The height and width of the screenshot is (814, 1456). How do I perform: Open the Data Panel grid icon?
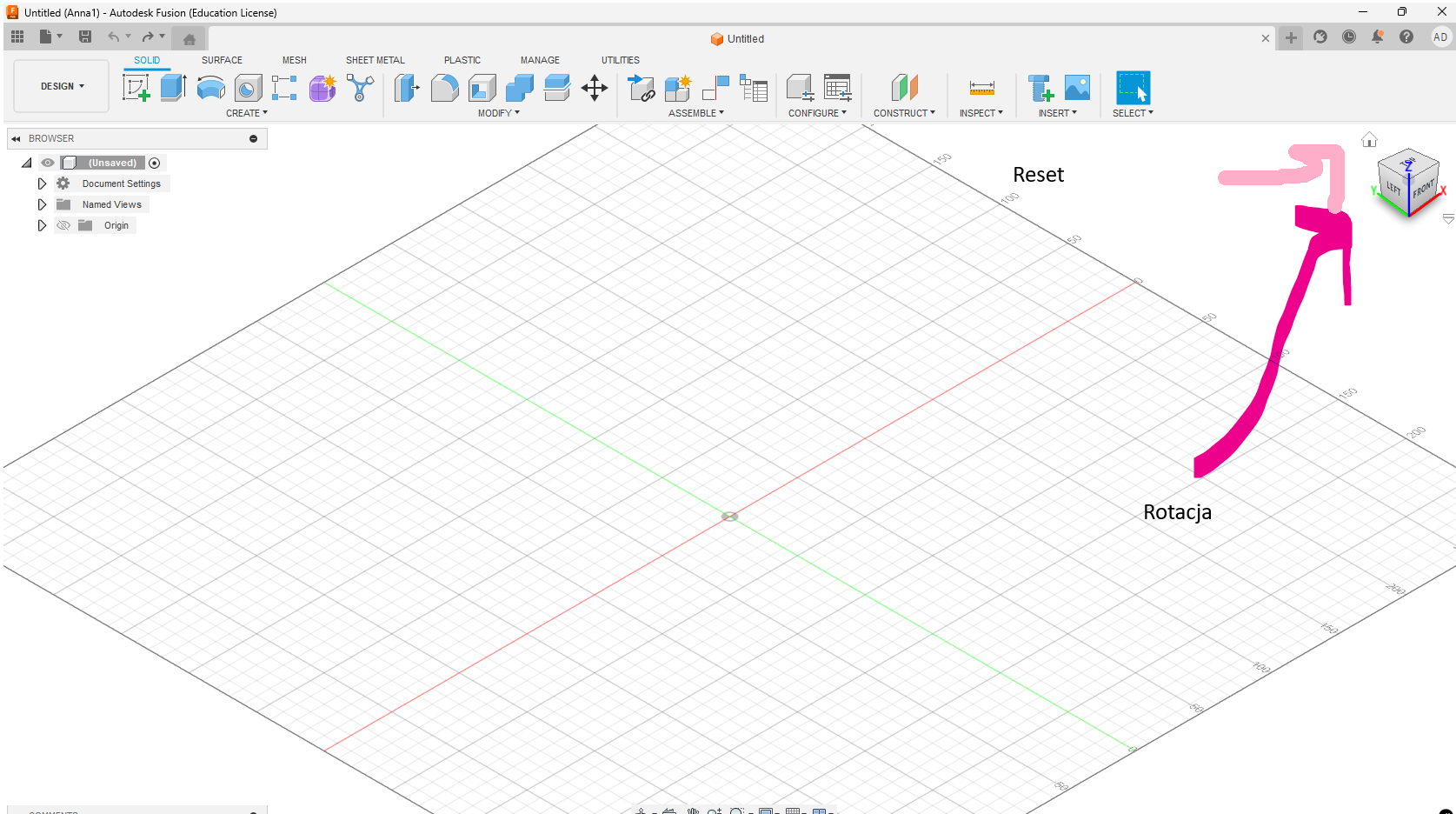[17, 37]
